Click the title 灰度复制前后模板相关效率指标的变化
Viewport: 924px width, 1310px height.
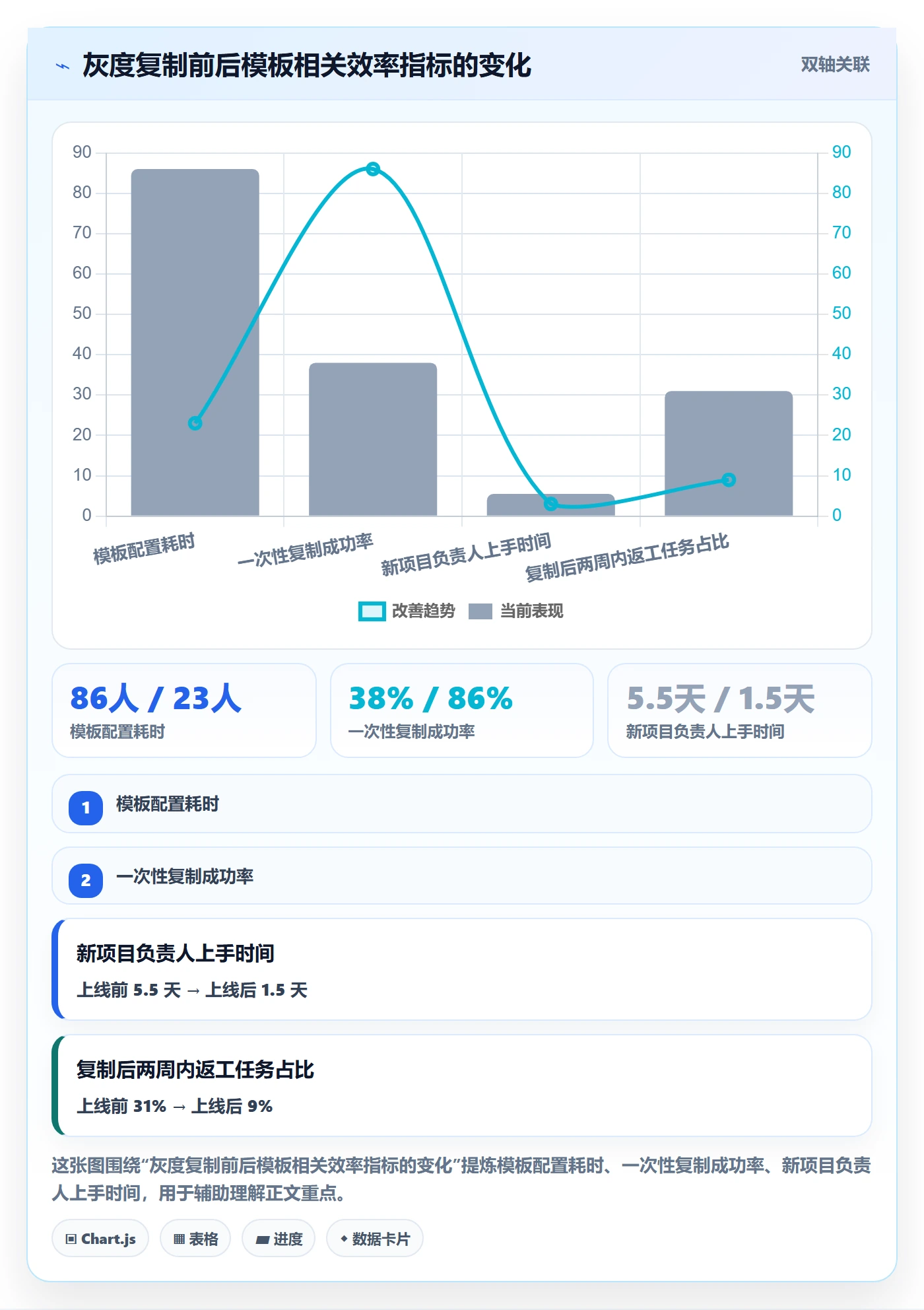pos(307,66)
